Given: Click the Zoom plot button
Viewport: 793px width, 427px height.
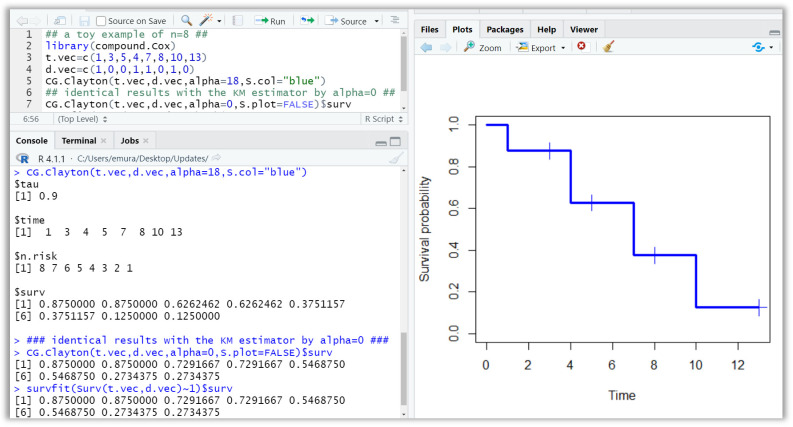Looking at the screenshot, I should click(482, 47).
